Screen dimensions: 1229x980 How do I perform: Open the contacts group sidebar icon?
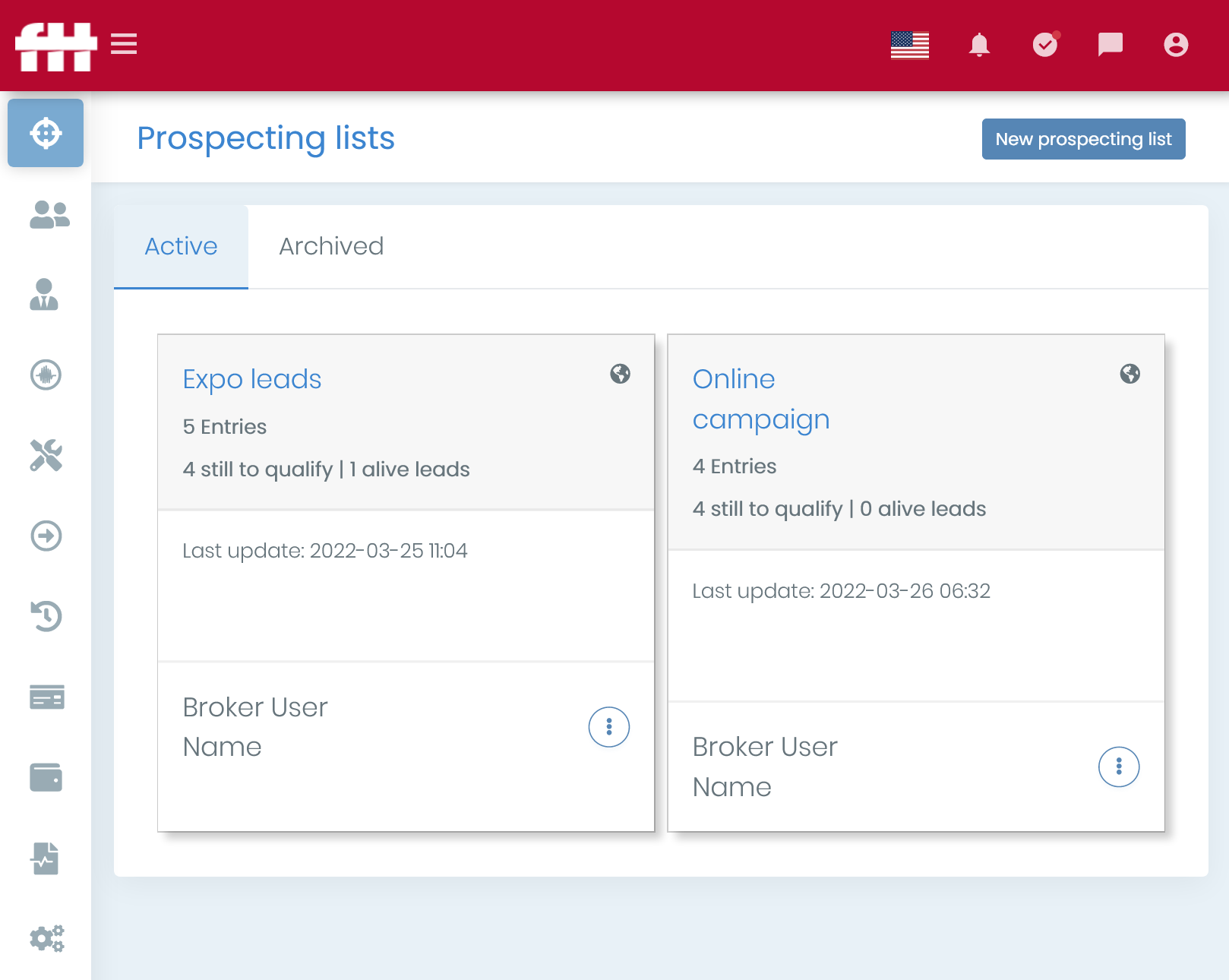pyautogui.click(x=49, y=214)
